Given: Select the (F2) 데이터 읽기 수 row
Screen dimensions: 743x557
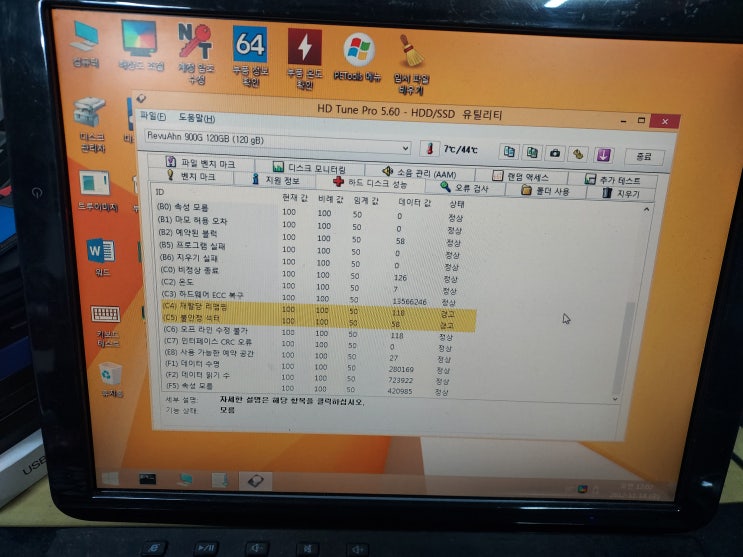Looking at the screenshot, I should pos(309,377).
